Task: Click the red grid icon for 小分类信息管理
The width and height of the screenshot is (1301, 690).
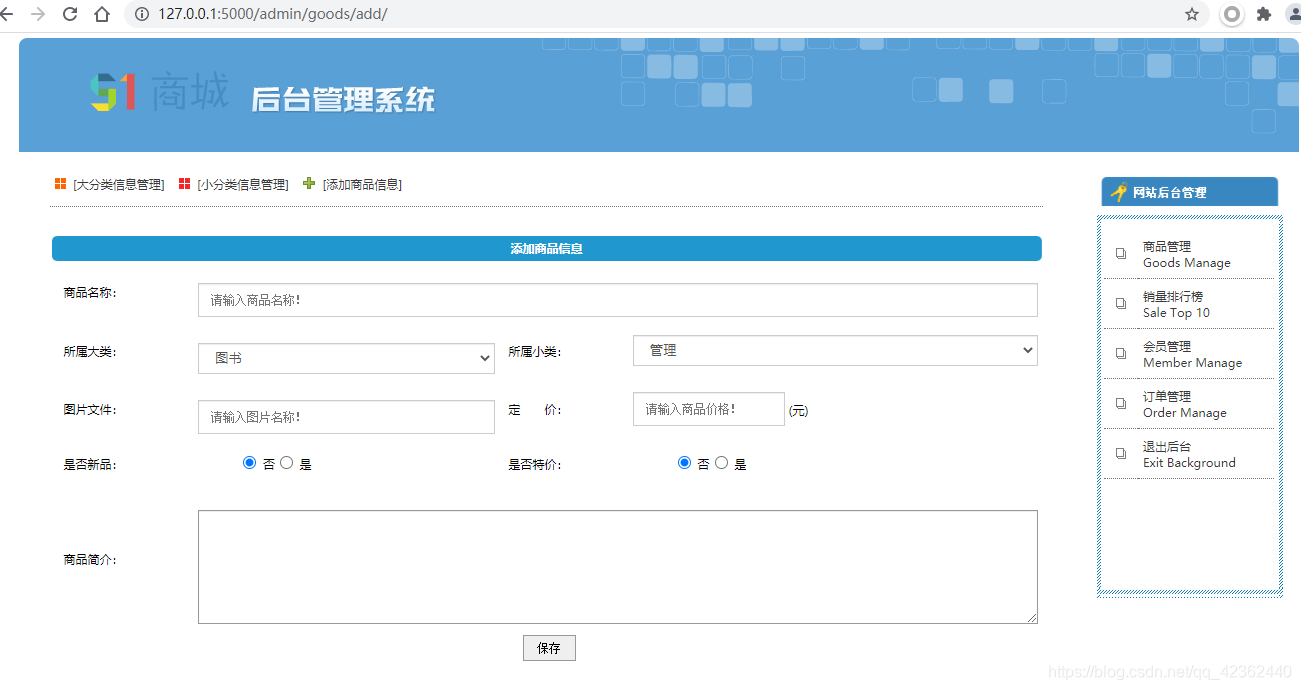Action: coord(184,184)
